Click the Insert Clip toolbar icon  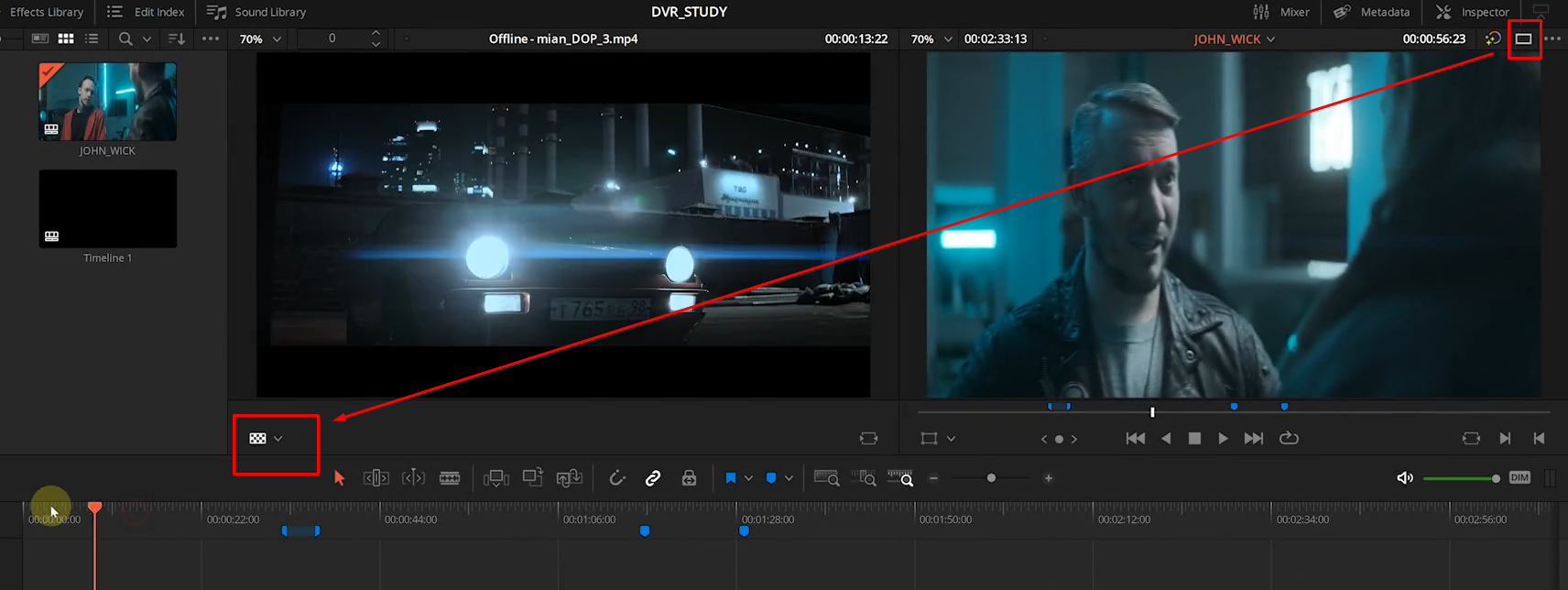496,478
